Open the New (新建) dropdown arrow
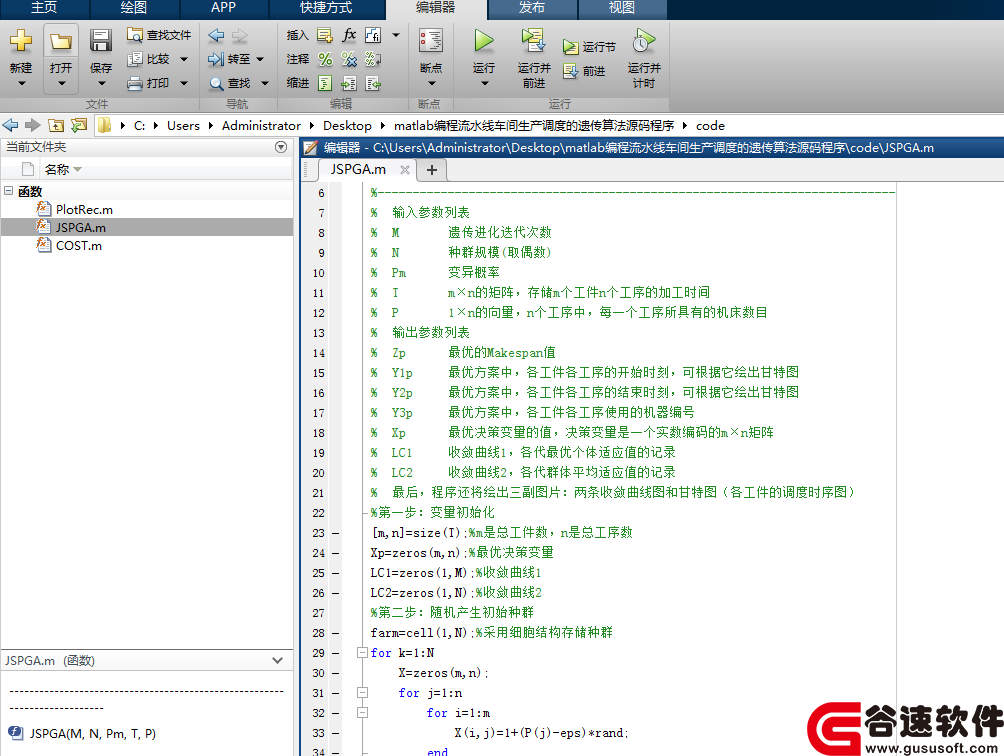This screenshot has height=756, width=1004. point(21,83)
